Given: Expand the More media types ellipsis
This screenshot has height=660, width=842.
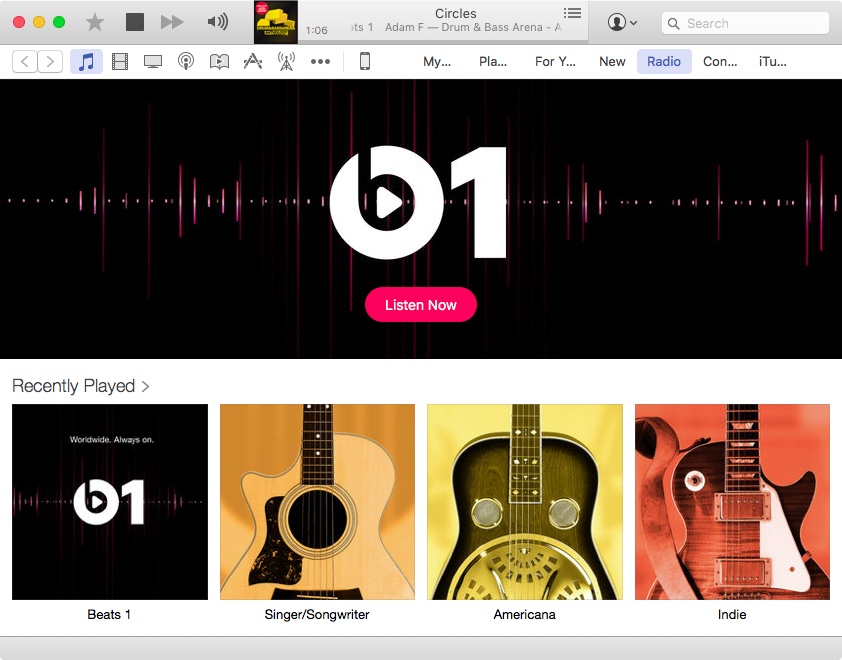Looking at the screenshot, I should click(320, 61).
